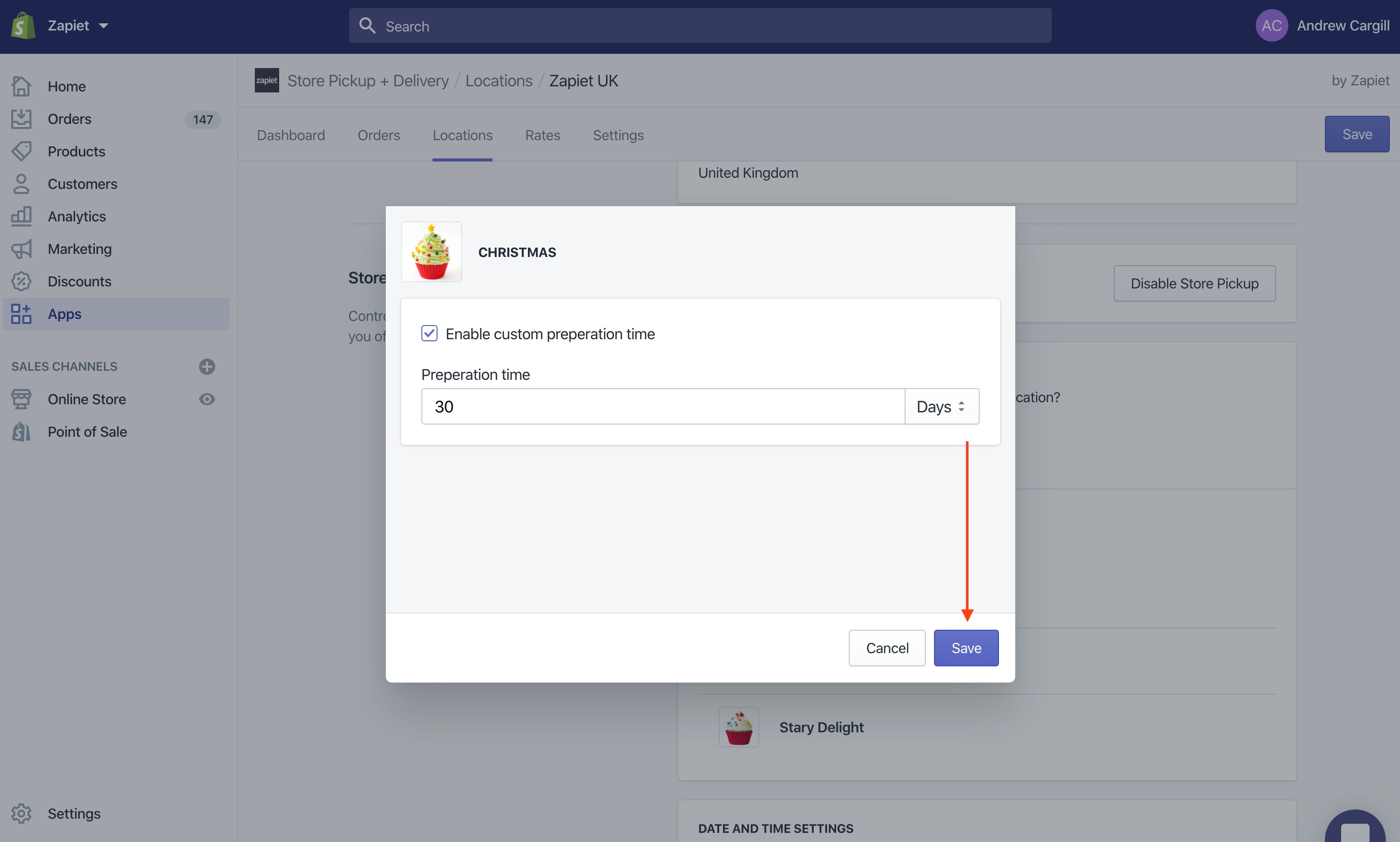Click the DATE AND TIME SETTINGS heading
Screen dimensions: 1400x842
(775, 828)
